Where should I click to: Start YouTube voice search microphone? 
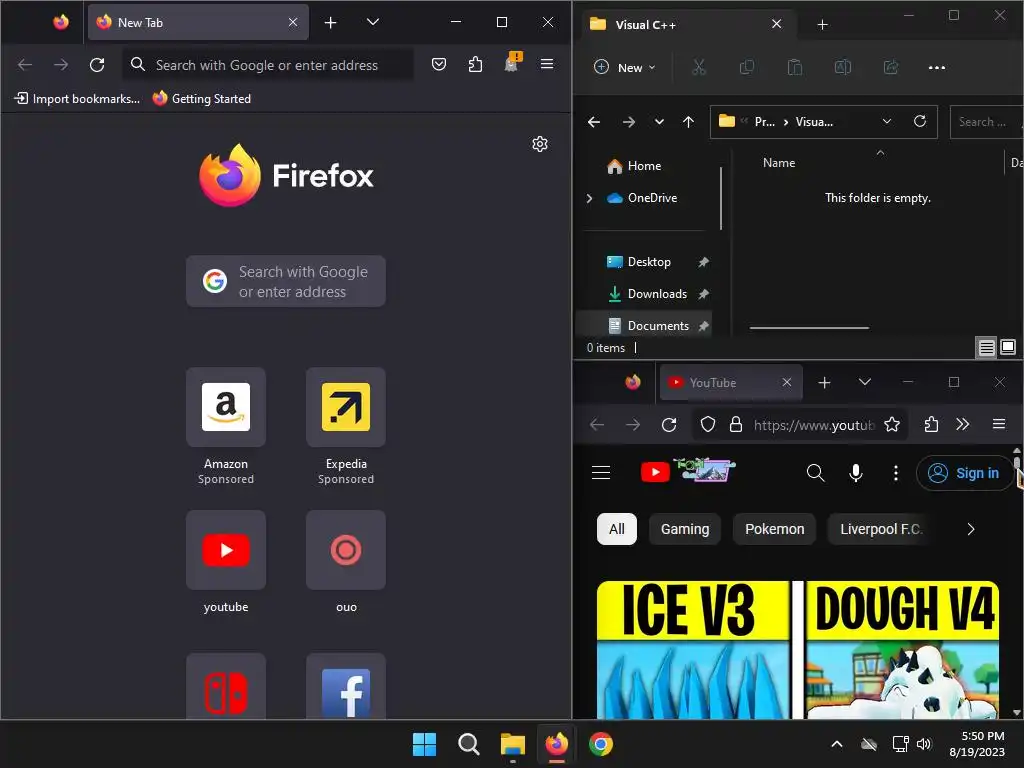[856, 472]
